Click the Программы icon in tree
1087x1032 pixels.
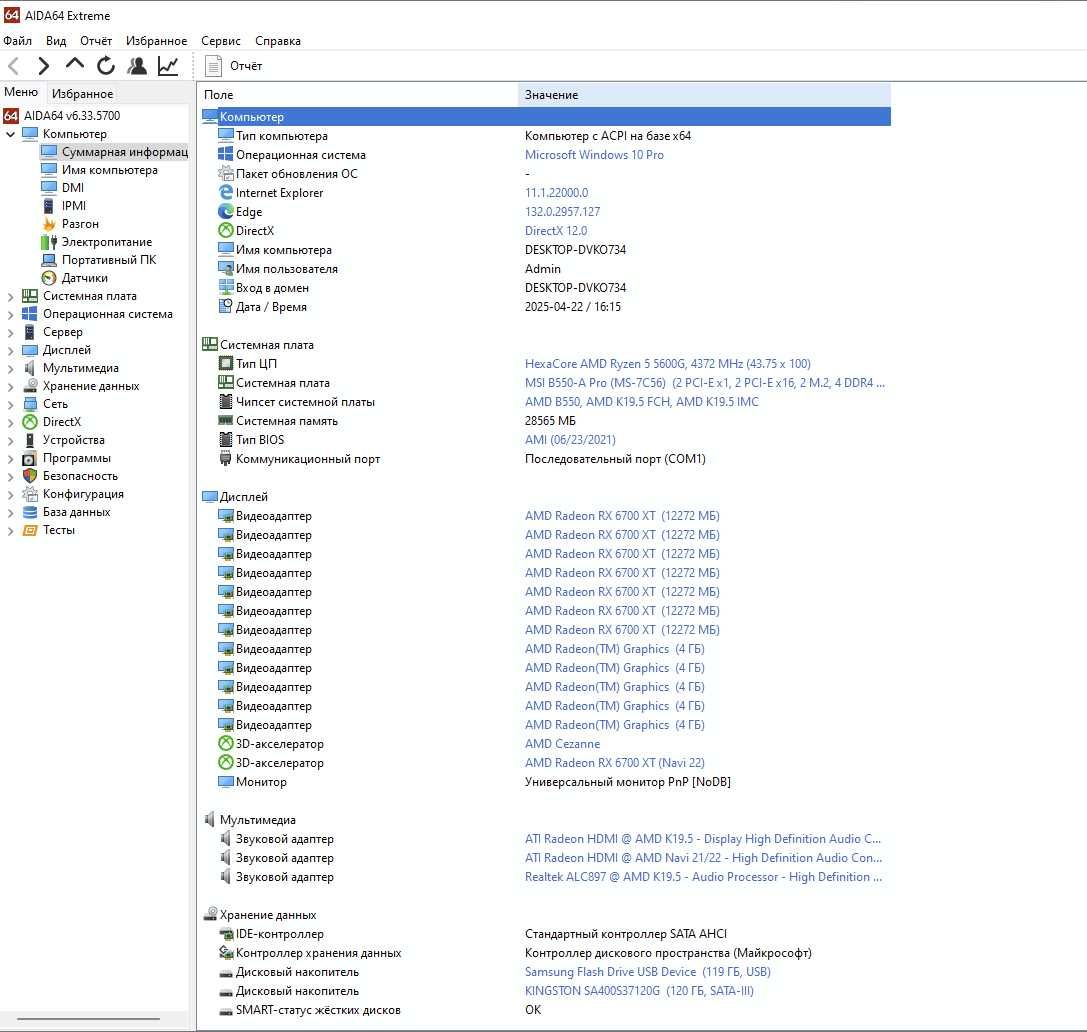pyautogui.click(x=30, y=458)
